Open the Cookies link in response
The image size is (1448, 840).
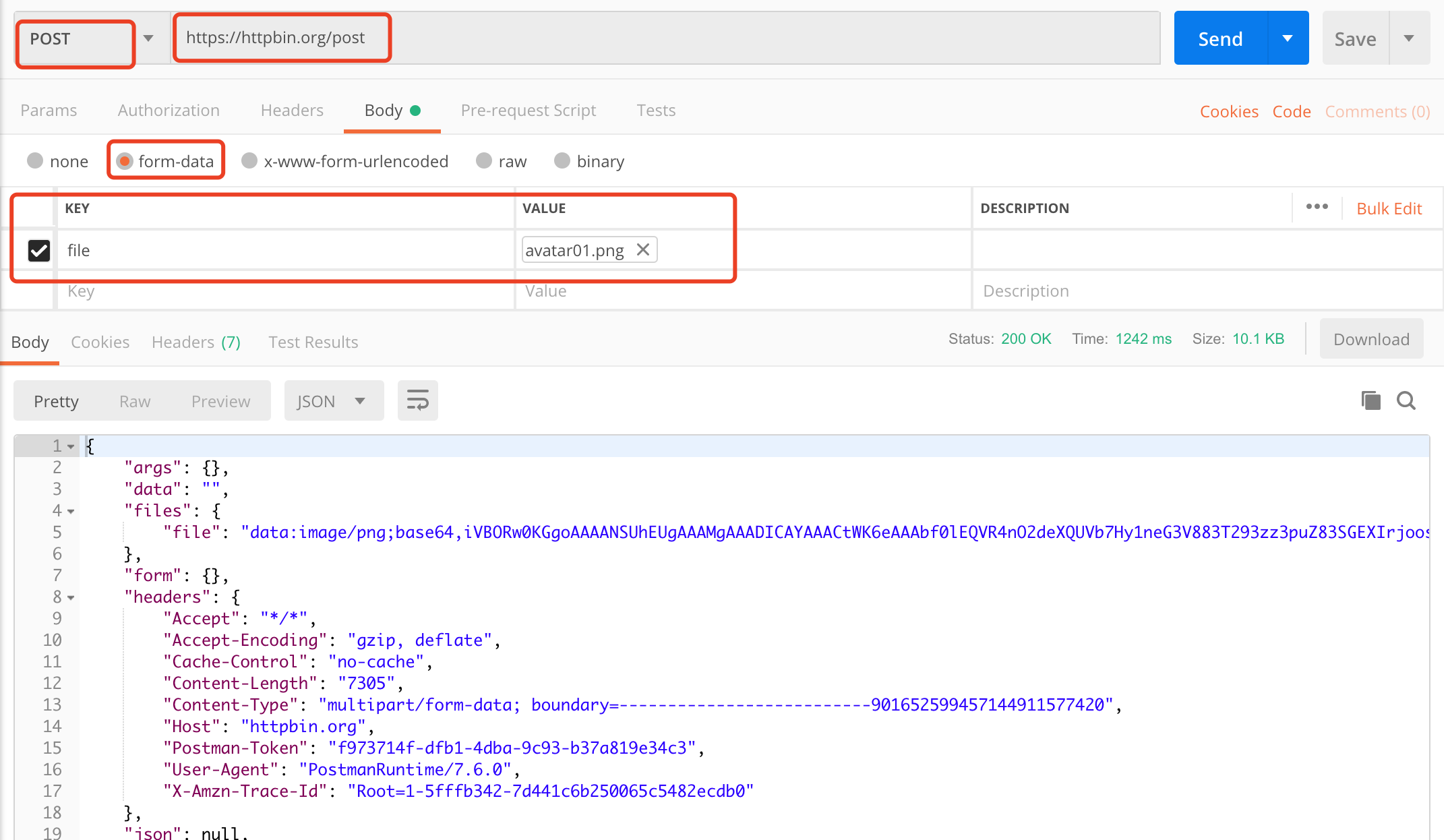point(100,341)
